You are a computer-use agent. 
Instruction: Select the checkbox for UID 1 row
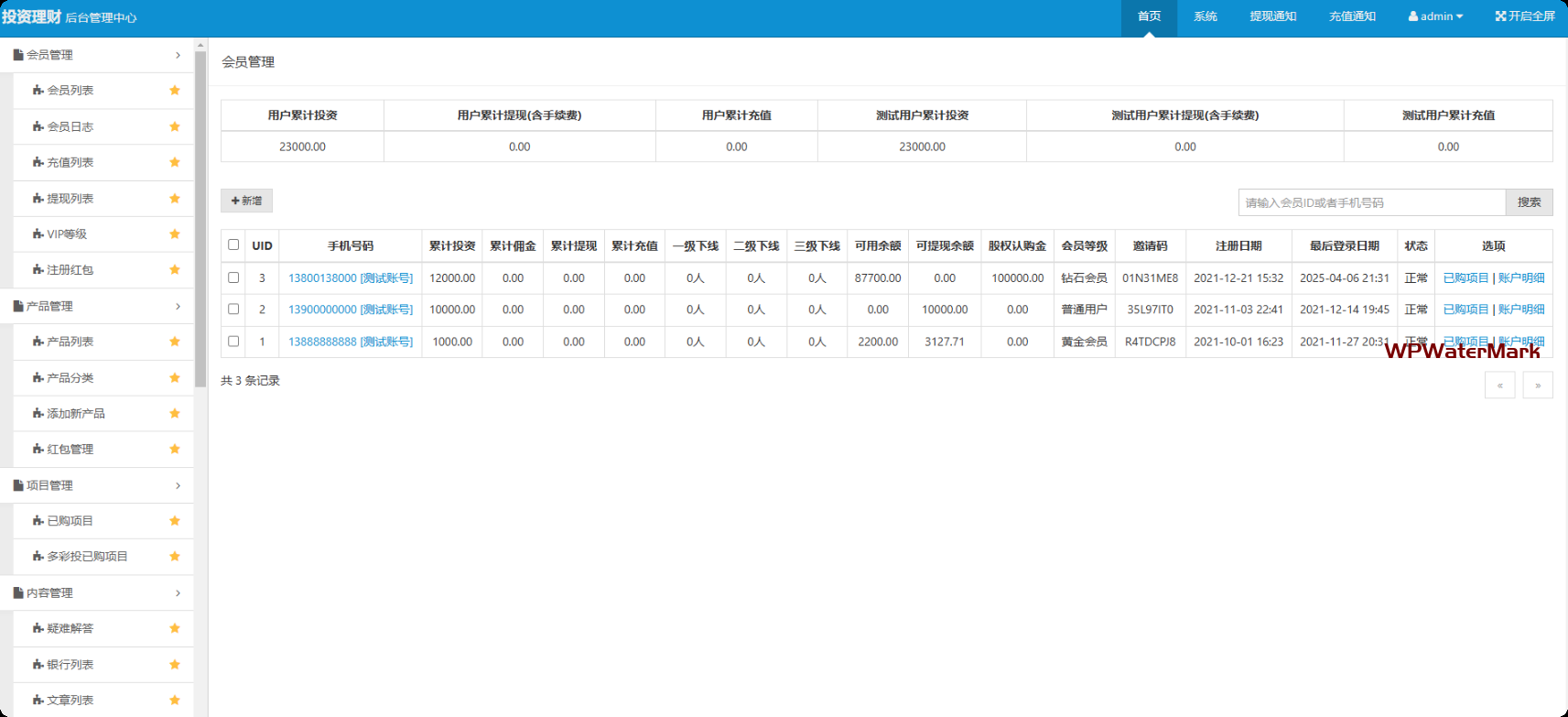coord(233,342)
